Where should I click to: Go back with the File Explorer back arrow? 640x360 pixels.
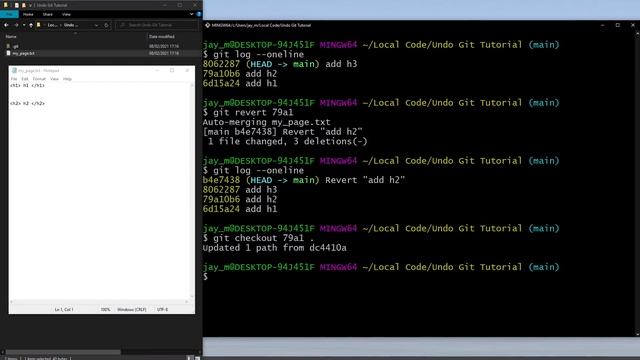pos(6,25)
